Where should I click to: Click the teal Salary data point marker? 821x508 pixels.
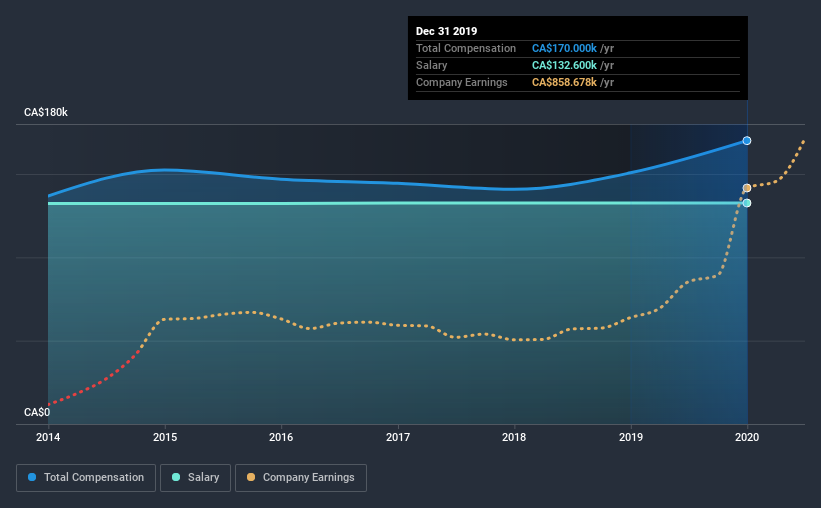tap(747, 203)
